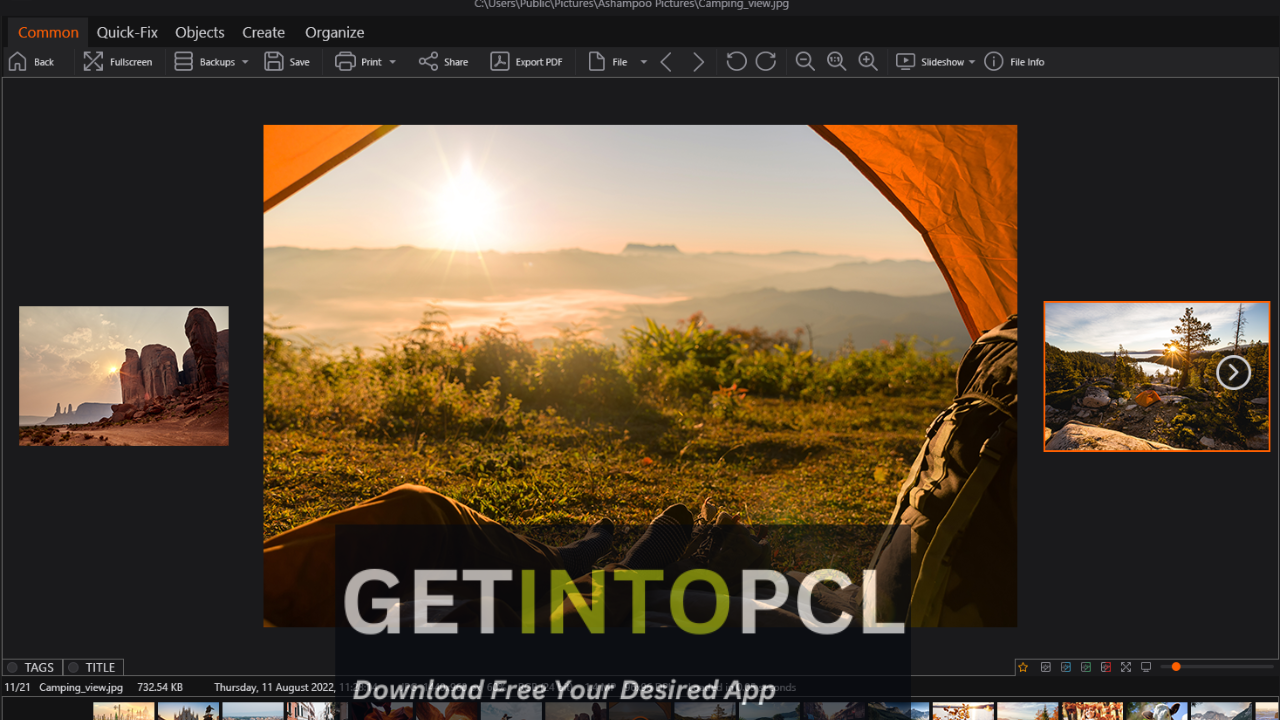Toggle the TITLE option
The width and height of the screenshot is (1280, 720).
pos(93,667)
